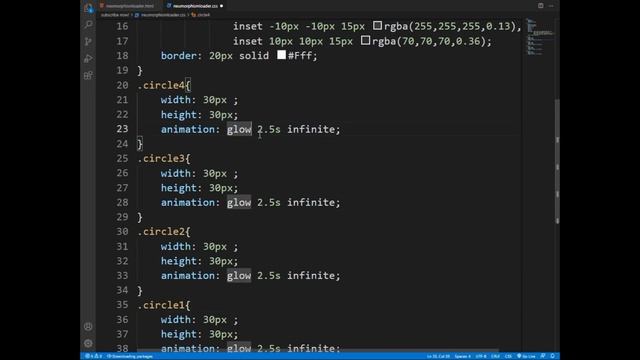Click the .circle4 selector text
This screenshot has height=360, width=640.
(161, 85)
